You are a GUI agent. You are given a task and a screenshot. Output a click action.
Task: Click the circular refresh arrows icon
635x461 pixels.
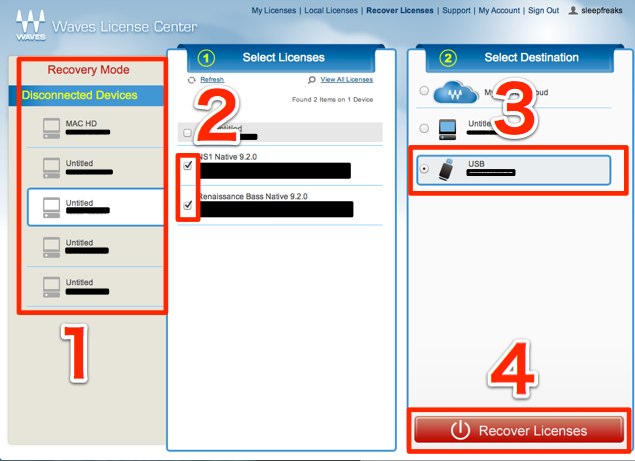[x=192, y=80]
